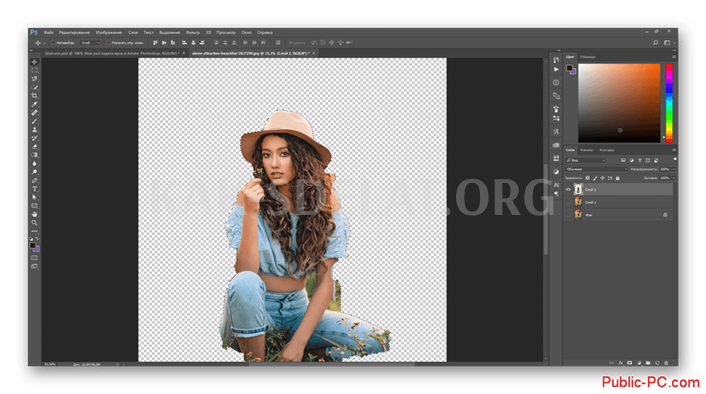Open the History panel icon in dock
Screen dimensions: 706x394
[556, 60]
